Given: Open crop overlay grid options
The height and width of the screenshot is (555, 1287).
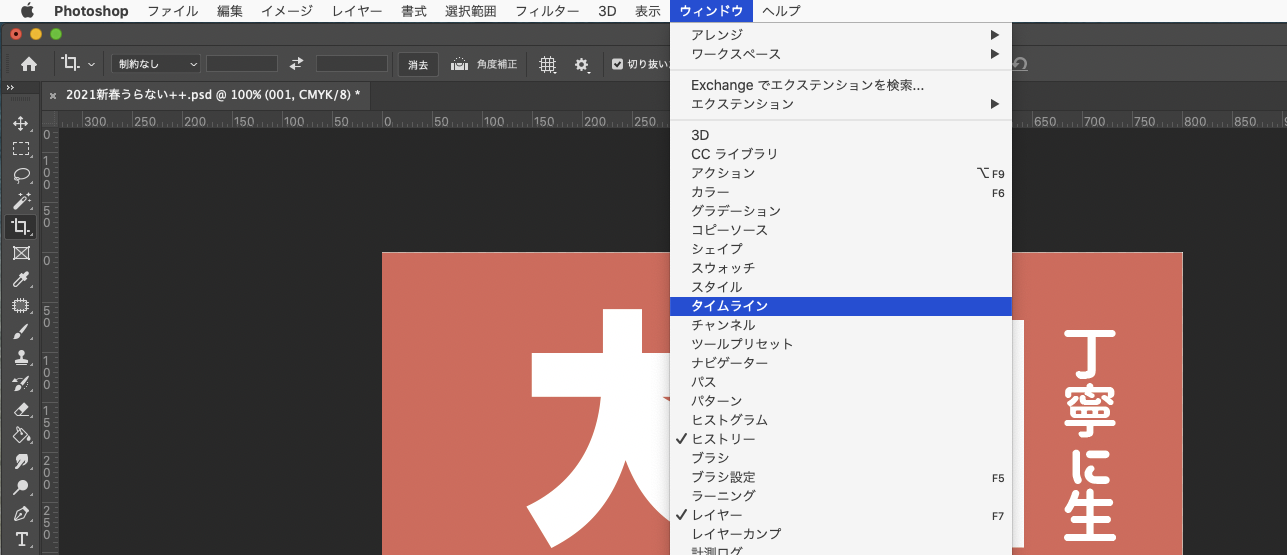Looking at the screenshot, I should point(547,64).
